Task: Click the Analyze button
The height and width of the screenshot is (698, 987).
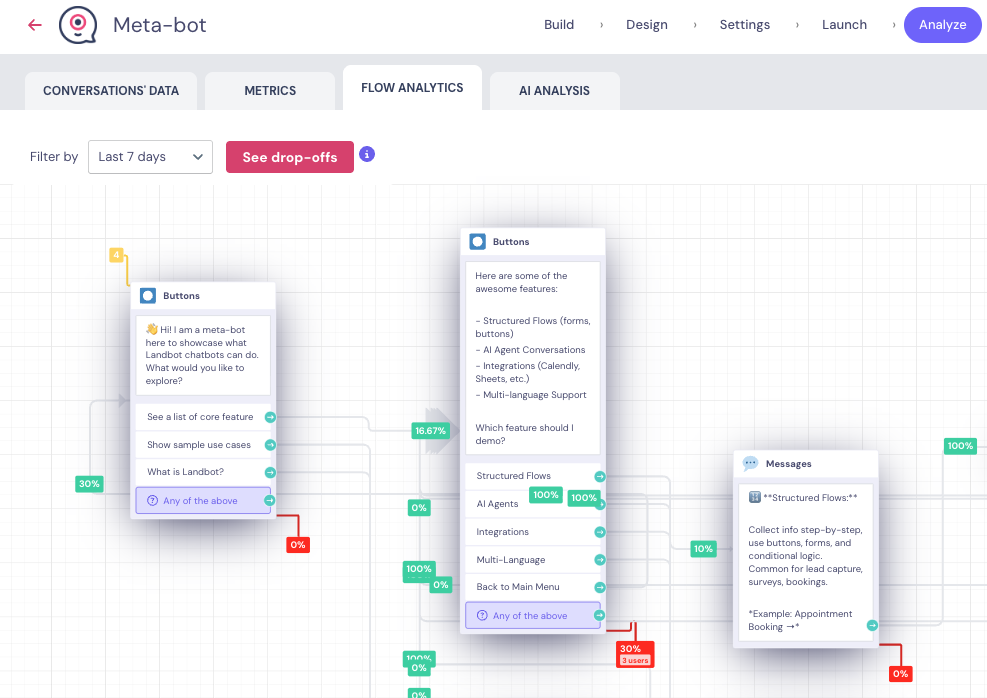Action: 942,25
